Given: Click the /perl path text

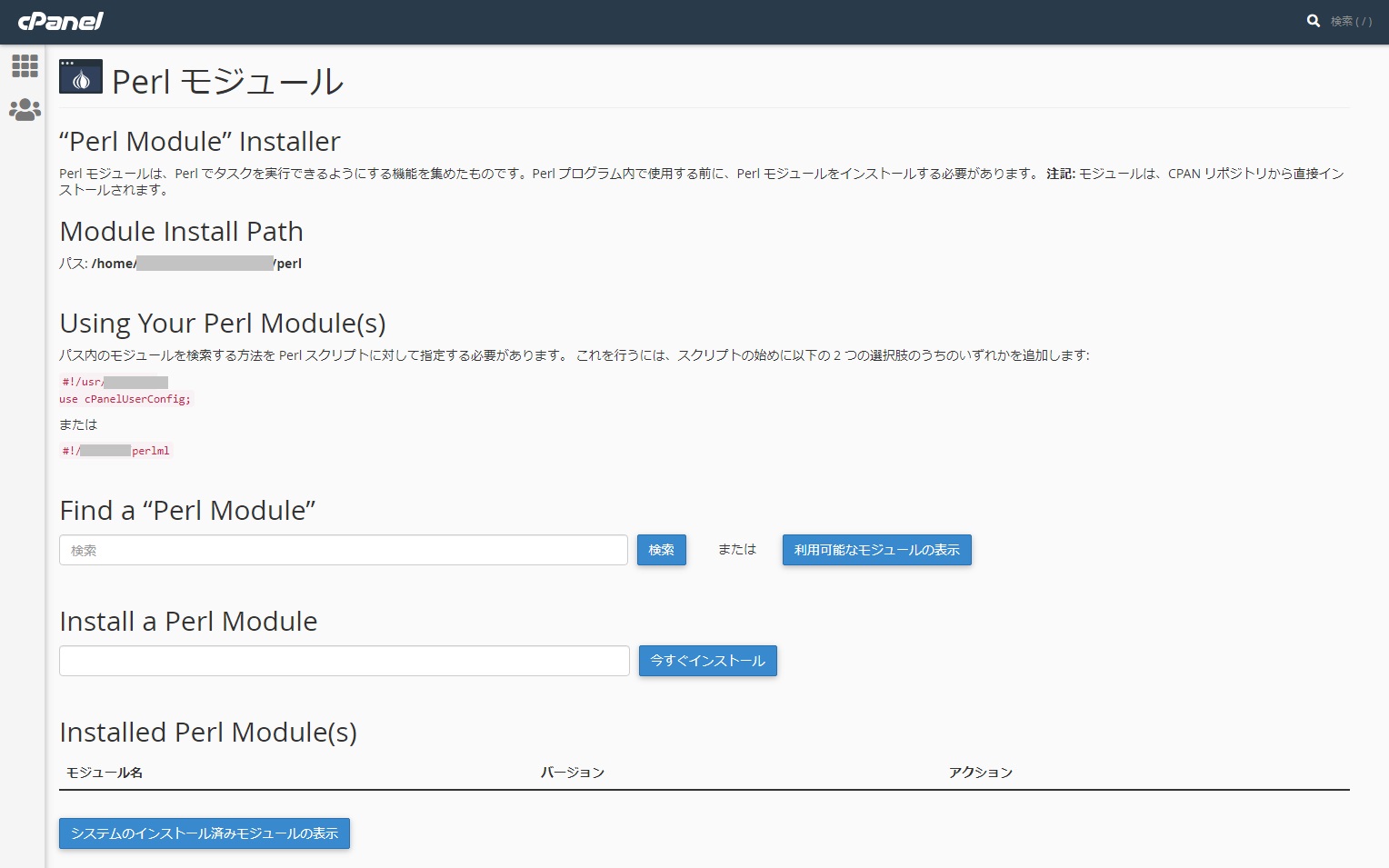Looking at the screenshot, I should click(x=288, y=264).
